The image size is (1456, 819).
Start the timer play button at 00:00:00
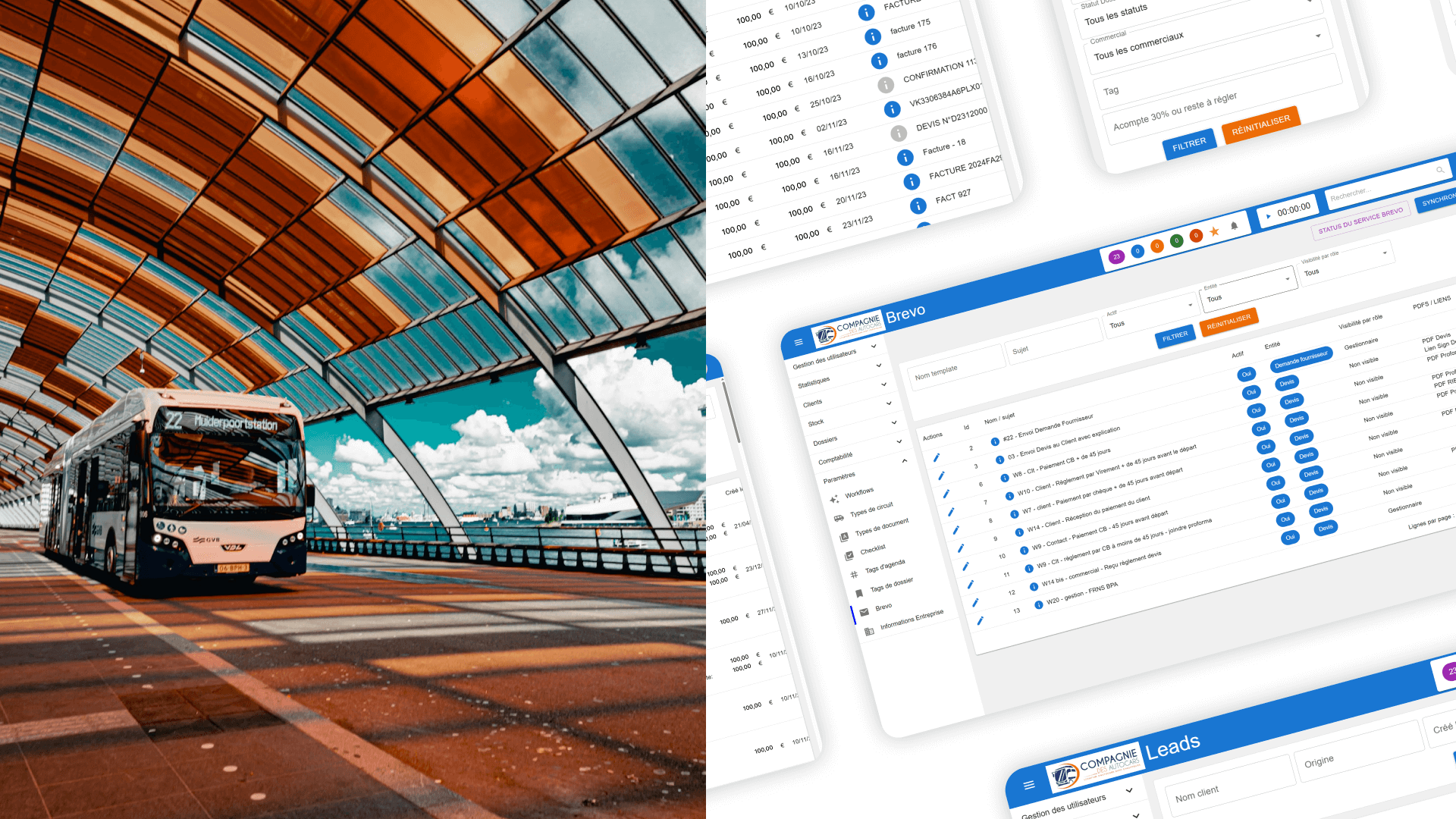[x=1269, y=216]
